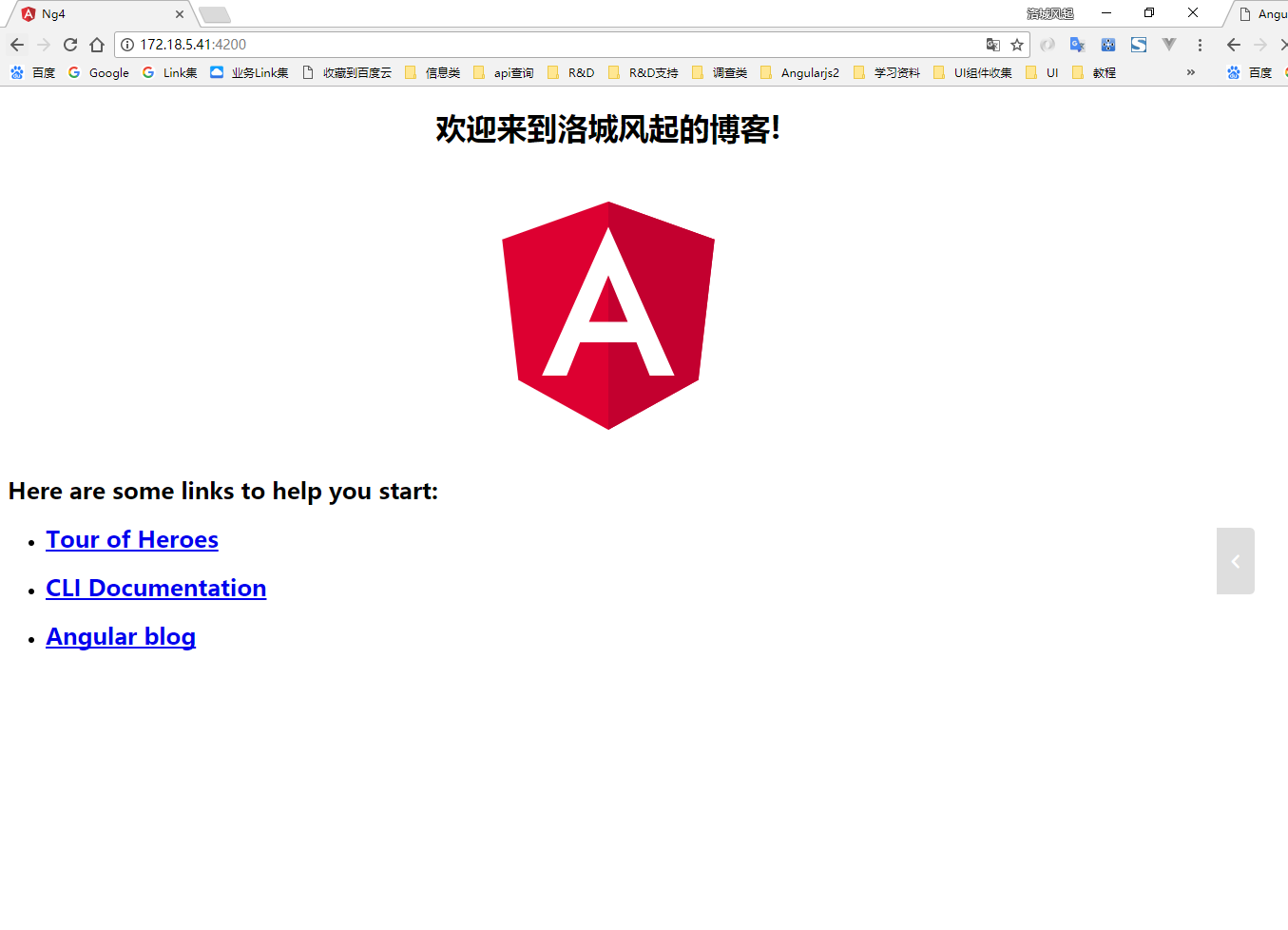Screen dimensions: 1288x930
Task: Translate this page icon in address bar
Action: click(x=993, y=45)
